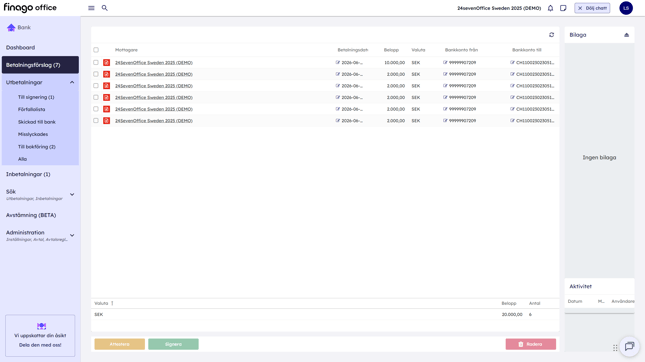Click 'Dela den med oss!' feedback link
The width and height of the screenshot is (645, 362).
(40, 345)
